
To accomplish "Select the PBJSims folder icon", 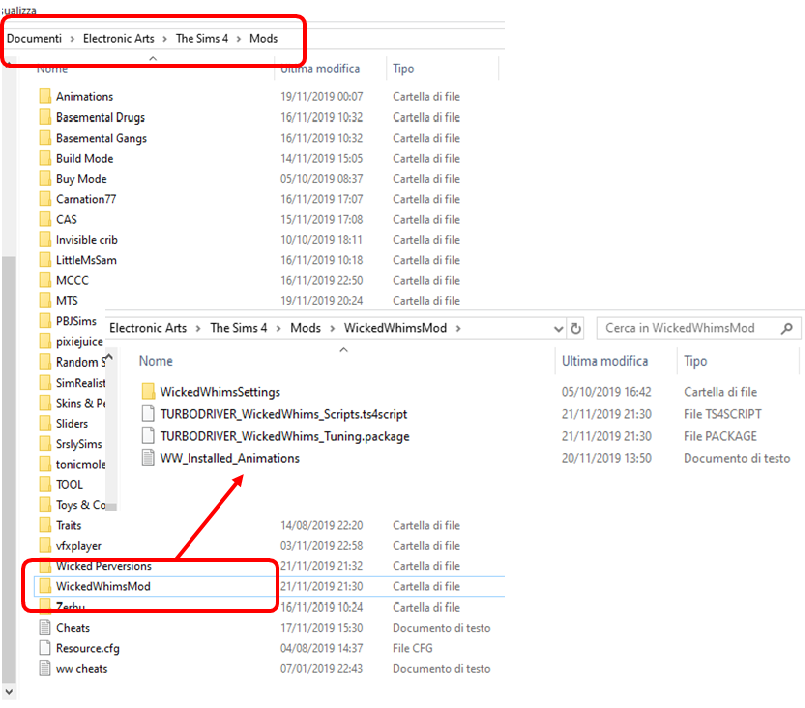I will (x=45, y=321).
